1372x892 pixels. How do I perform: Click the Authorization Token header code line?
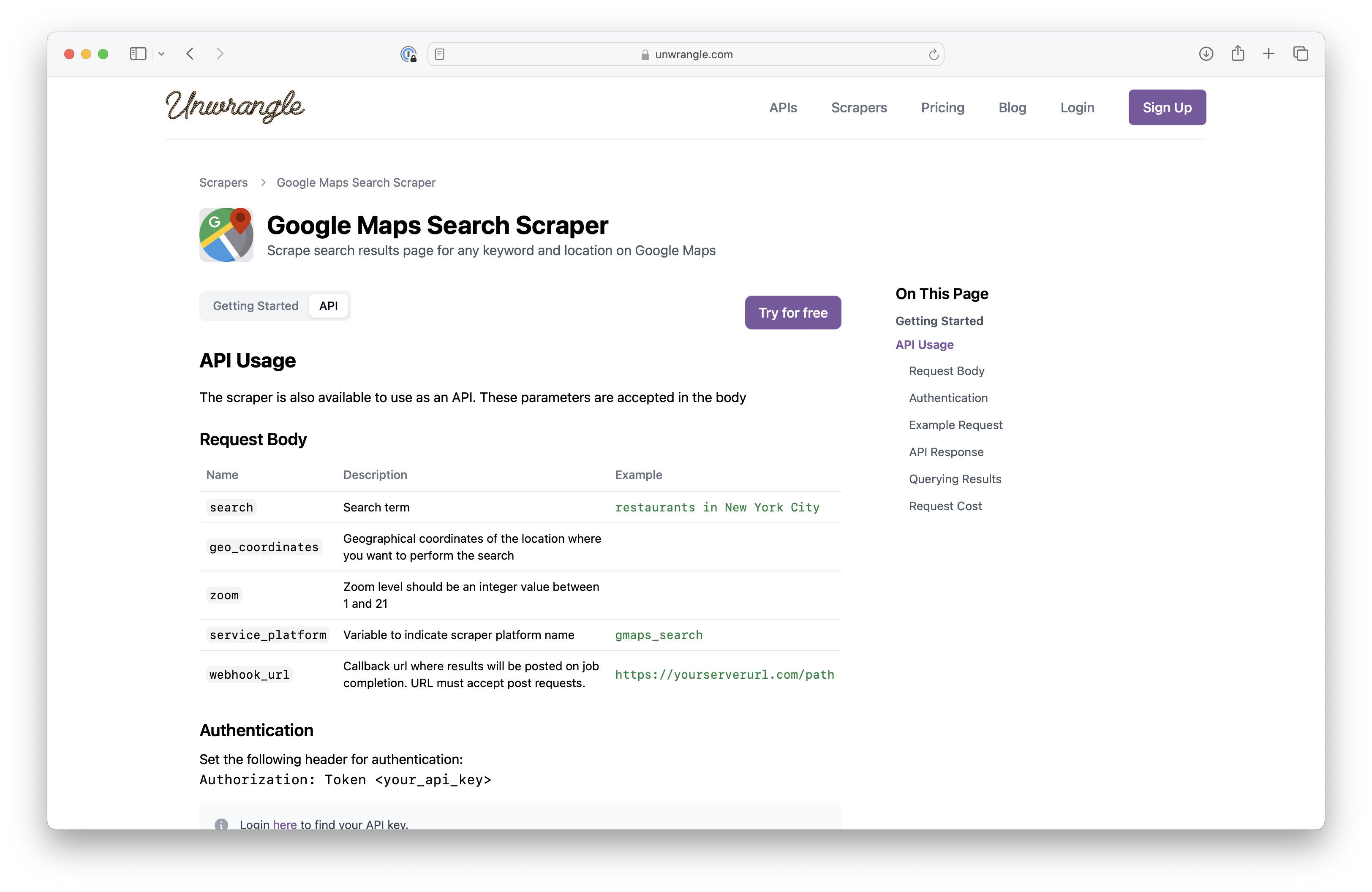345,780
